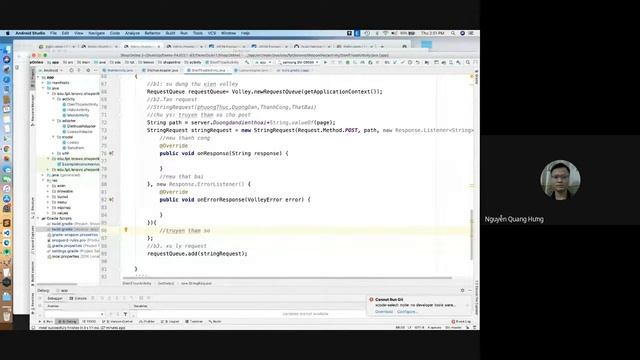This screenshot has height=360, width=640.
Task: Open the samsung device selector dropdown
Action: pos(299,62)
